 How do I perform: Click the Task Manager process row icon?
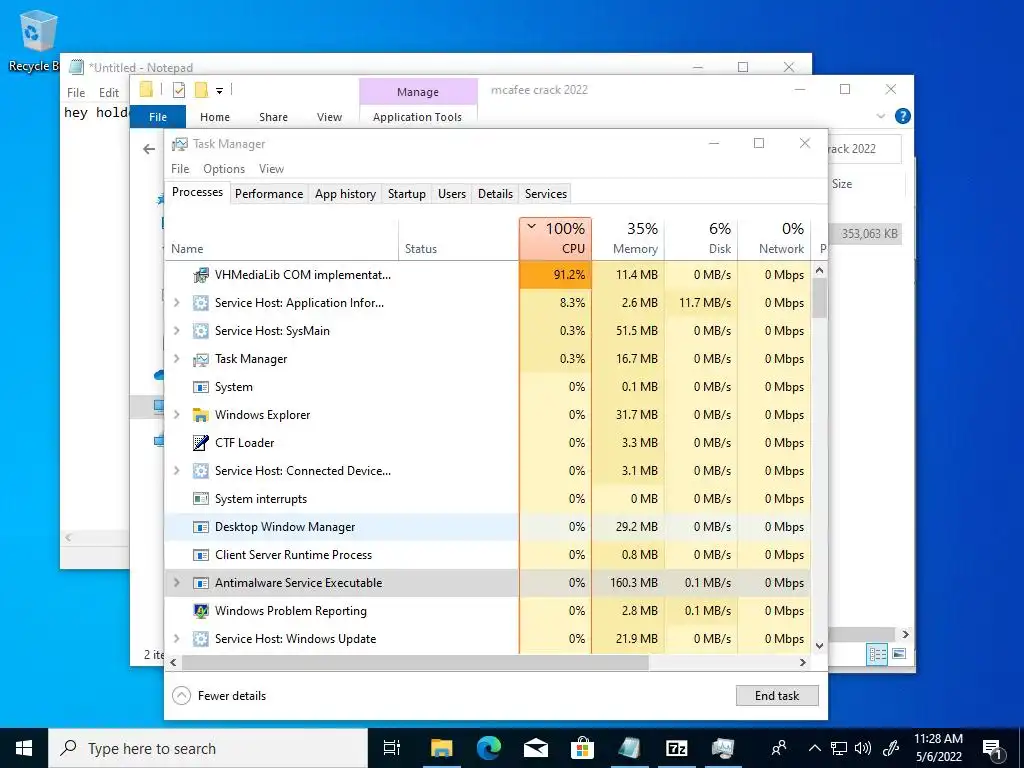200,359
